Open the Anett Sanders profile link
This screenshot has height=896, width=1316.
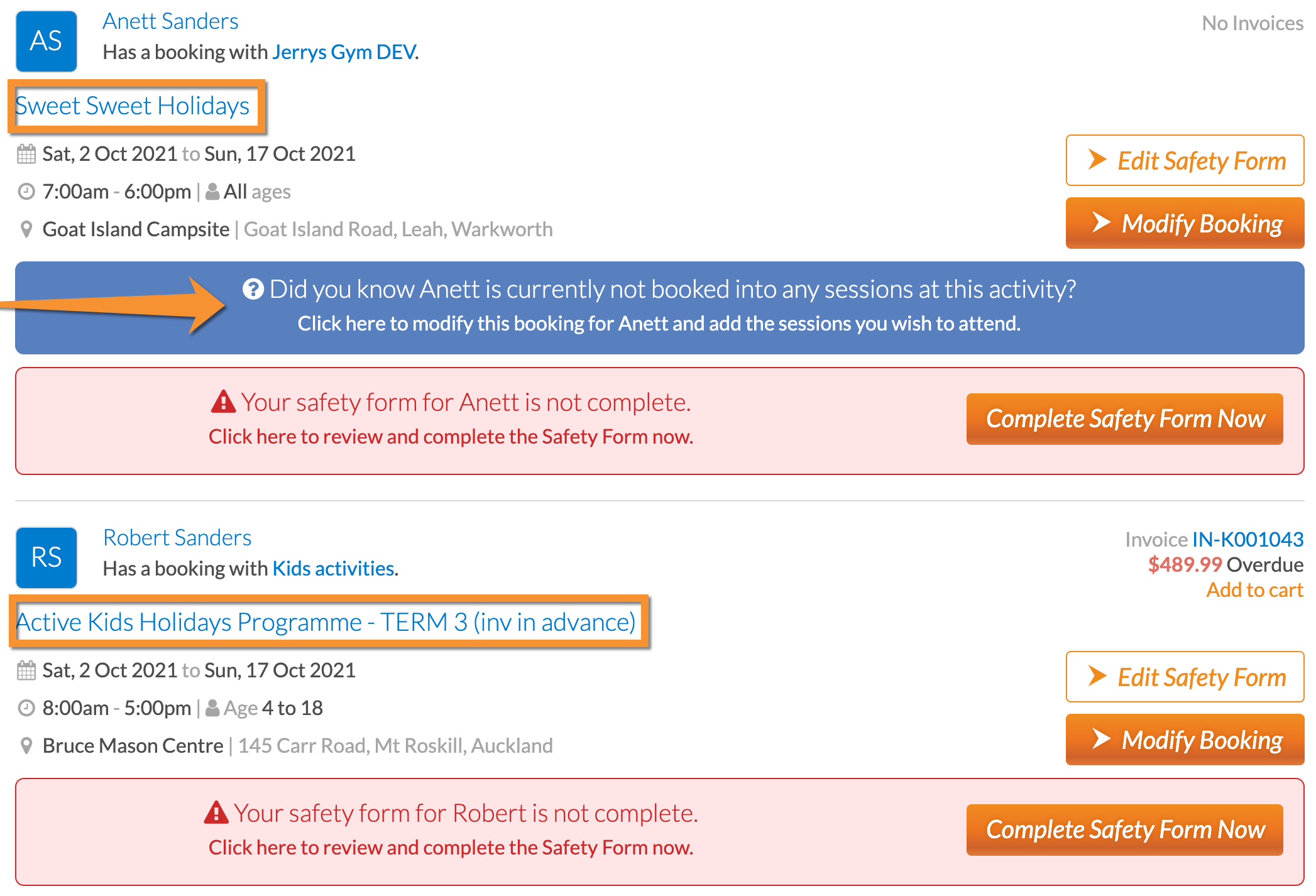coord(170,21)
